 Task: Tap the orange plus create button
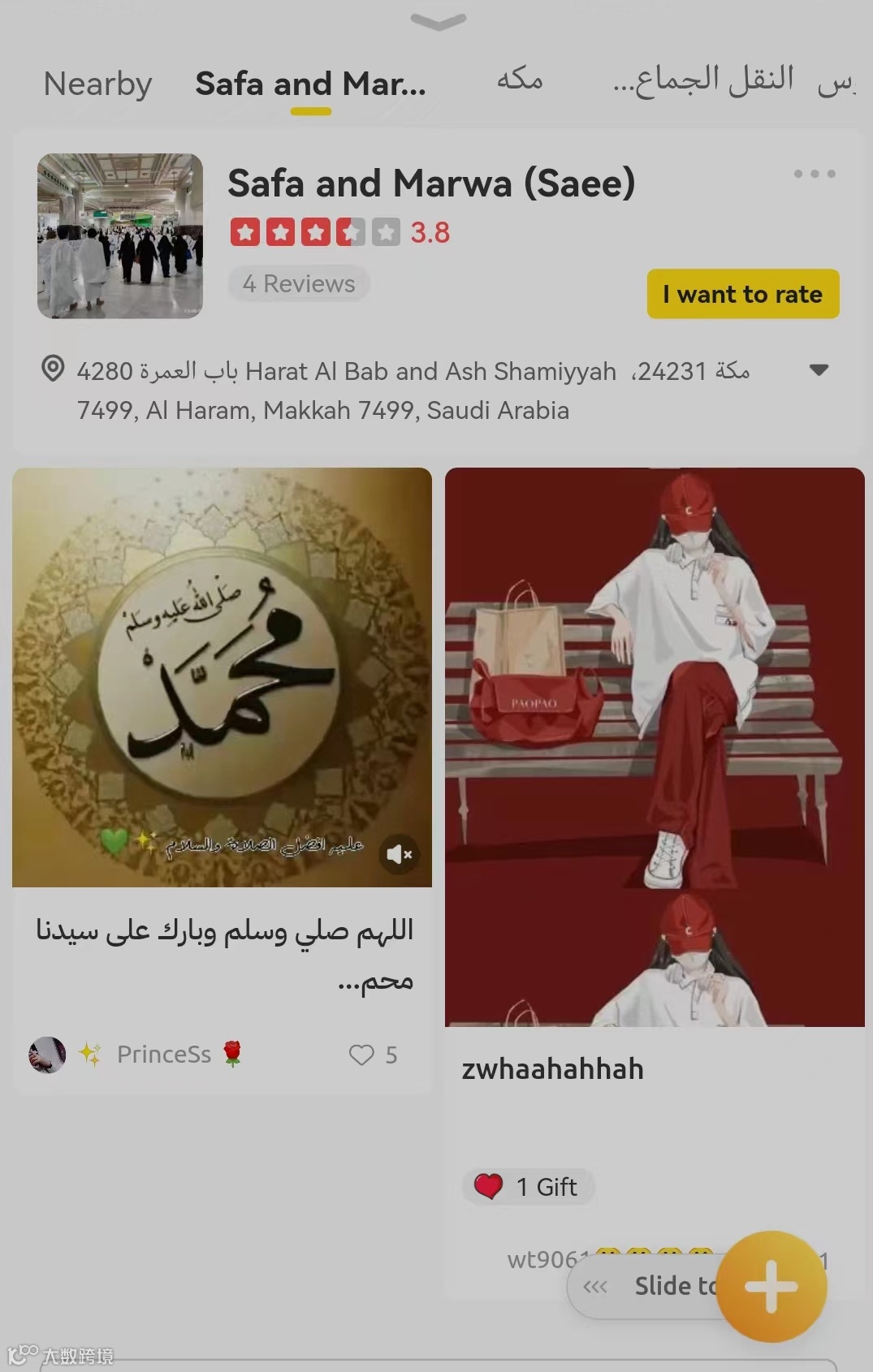771,1286
